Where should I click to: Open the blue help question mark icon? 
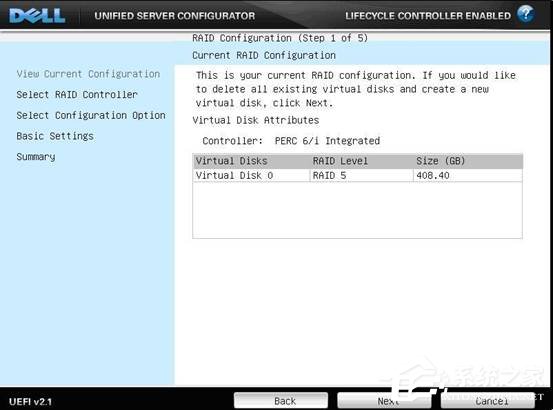pos(525,14)
